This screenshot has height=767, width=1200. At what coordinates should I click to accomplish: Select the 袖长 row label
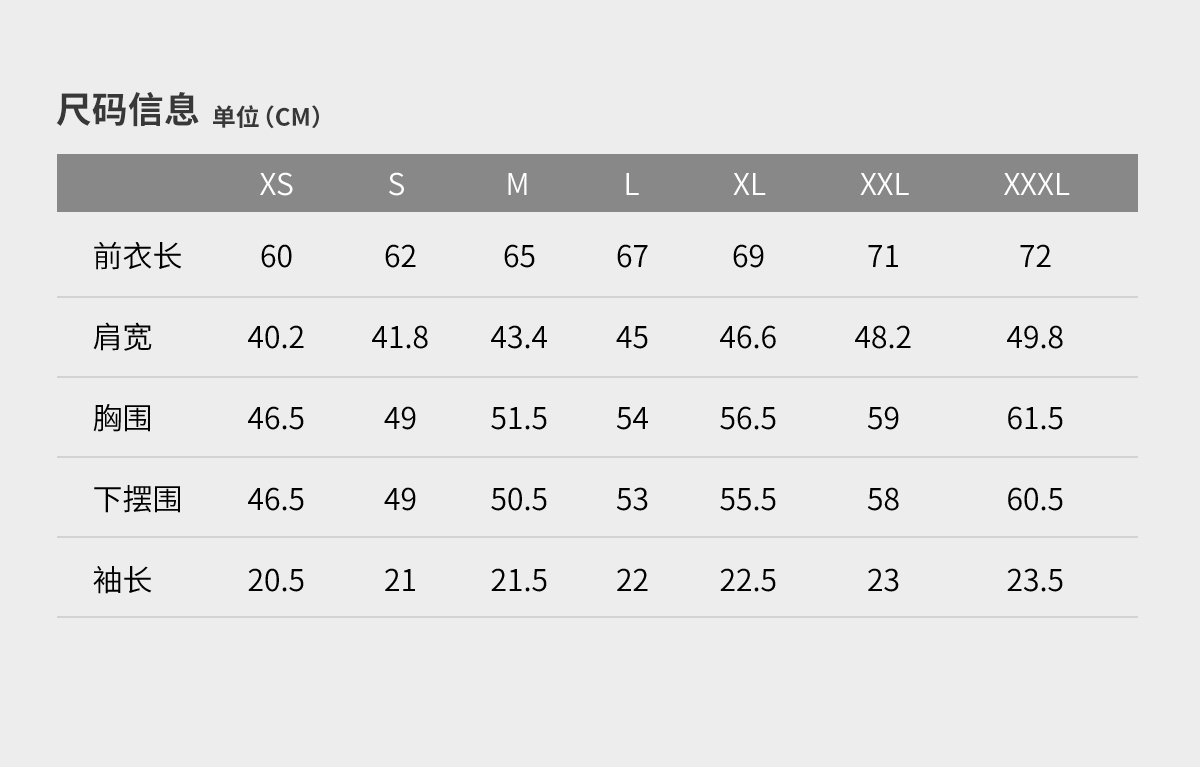point(122,579)
